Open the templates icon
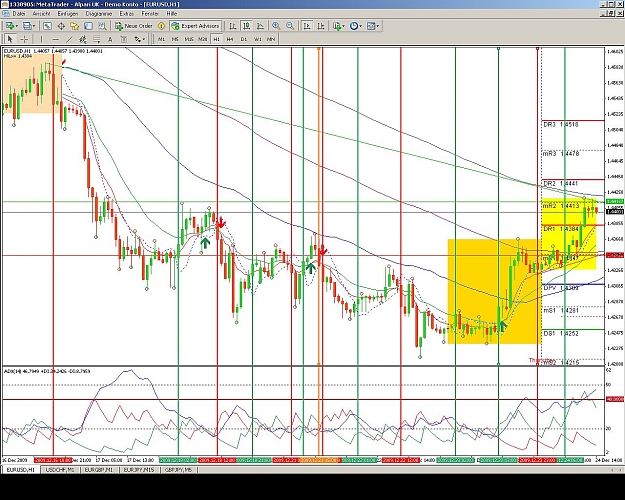625x500 pixels. point(371,26)
